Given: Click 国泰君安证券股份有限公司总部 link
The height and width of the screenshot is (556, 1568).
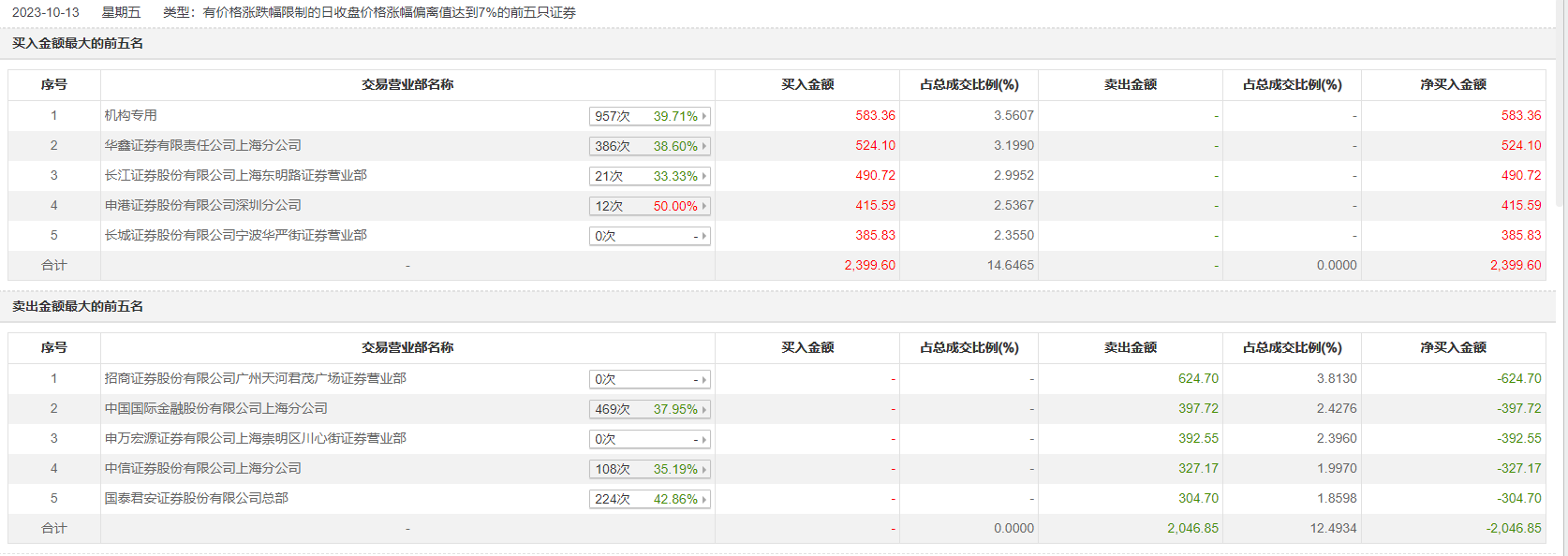Looking at the screenshot, I should coord(197,498).
